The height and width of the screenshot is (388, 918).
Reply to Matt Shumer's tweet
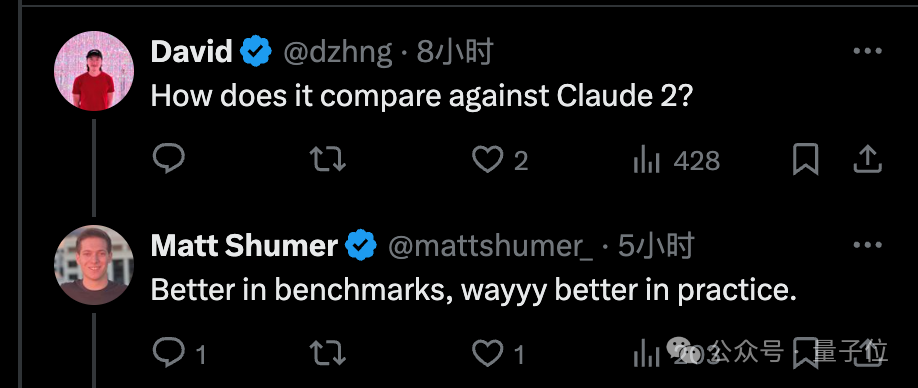click(179, 353)
